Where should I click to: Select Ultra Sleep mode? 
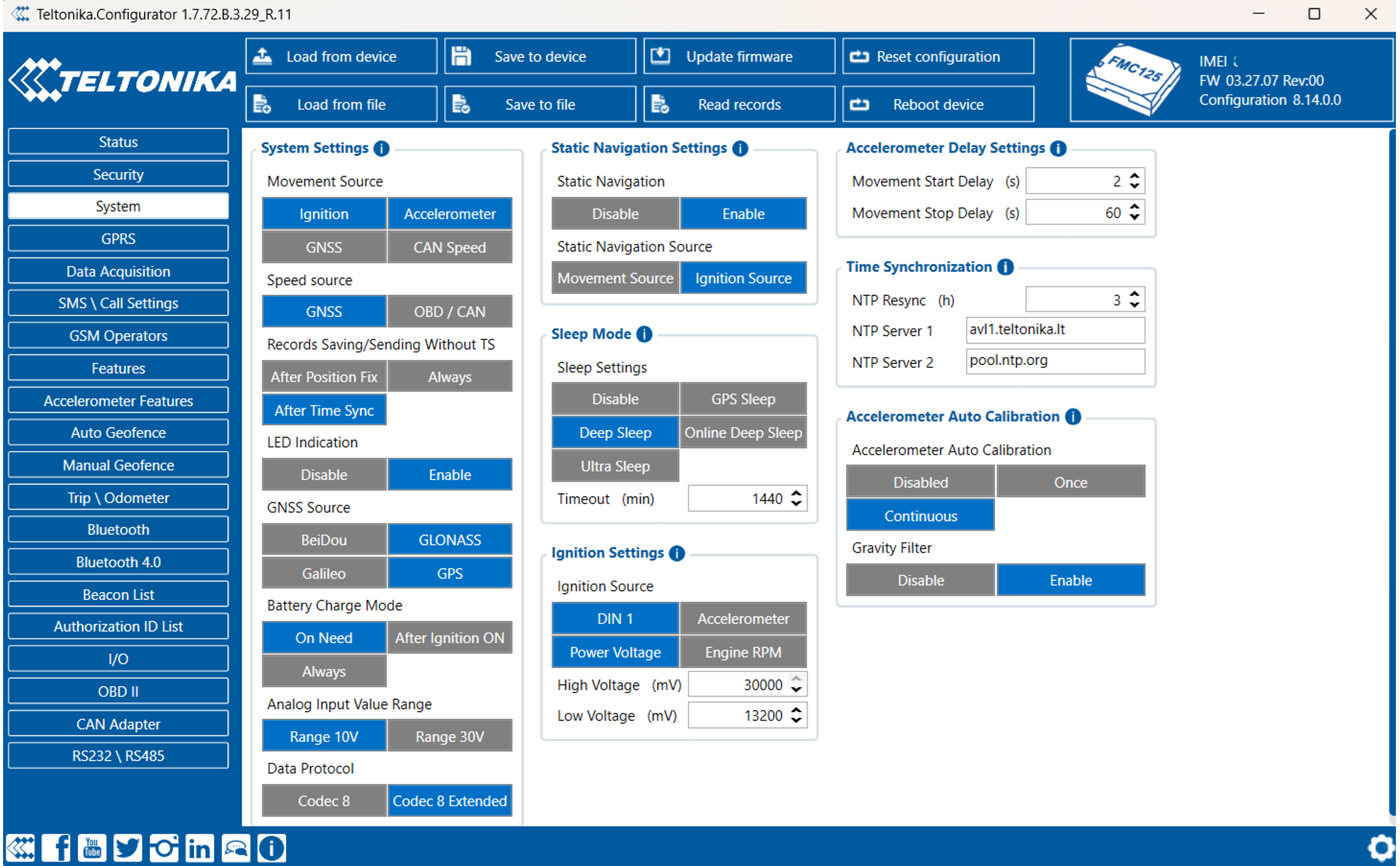(615, 466)
